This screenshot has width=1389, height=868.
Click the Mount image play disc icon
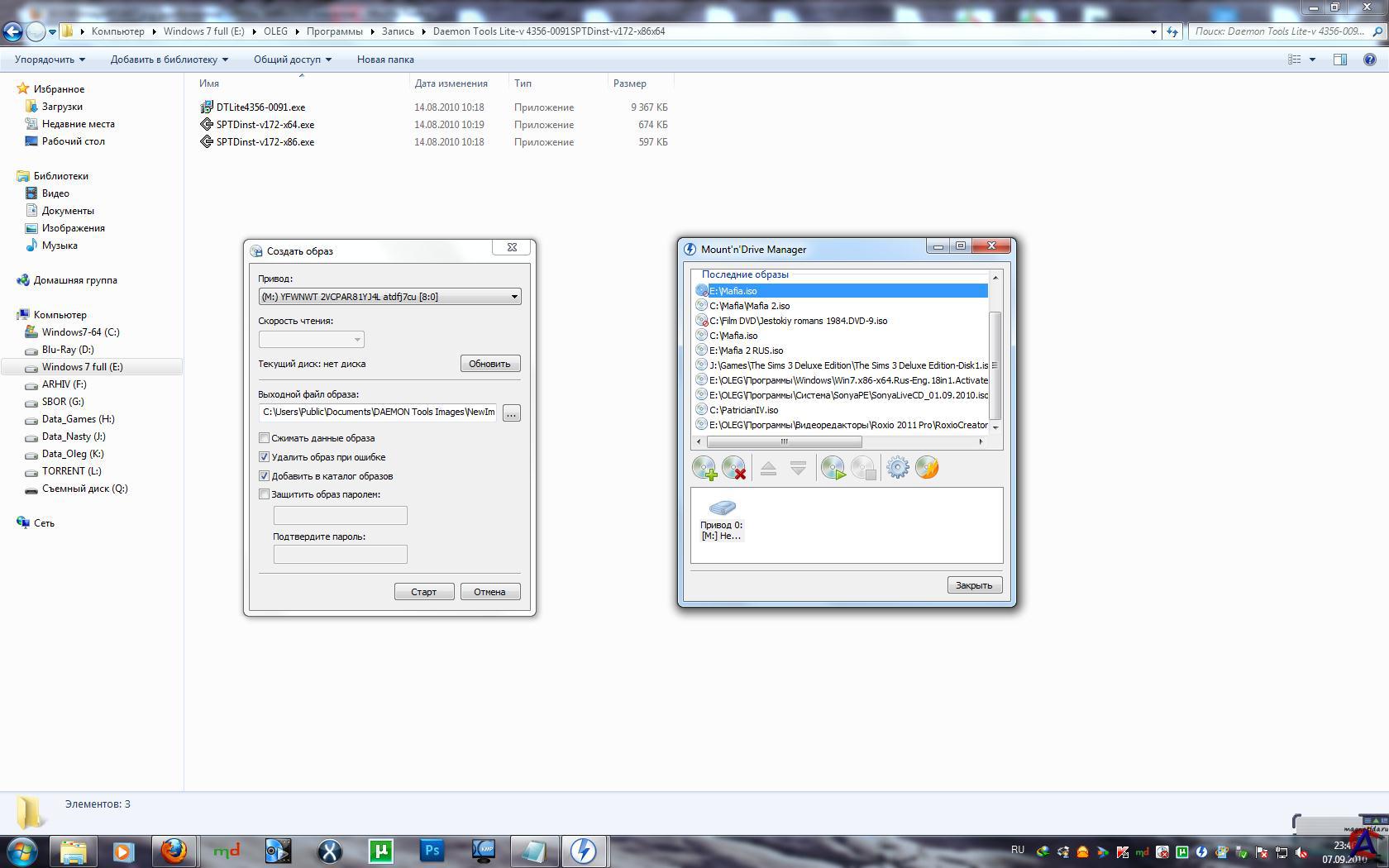833,468
